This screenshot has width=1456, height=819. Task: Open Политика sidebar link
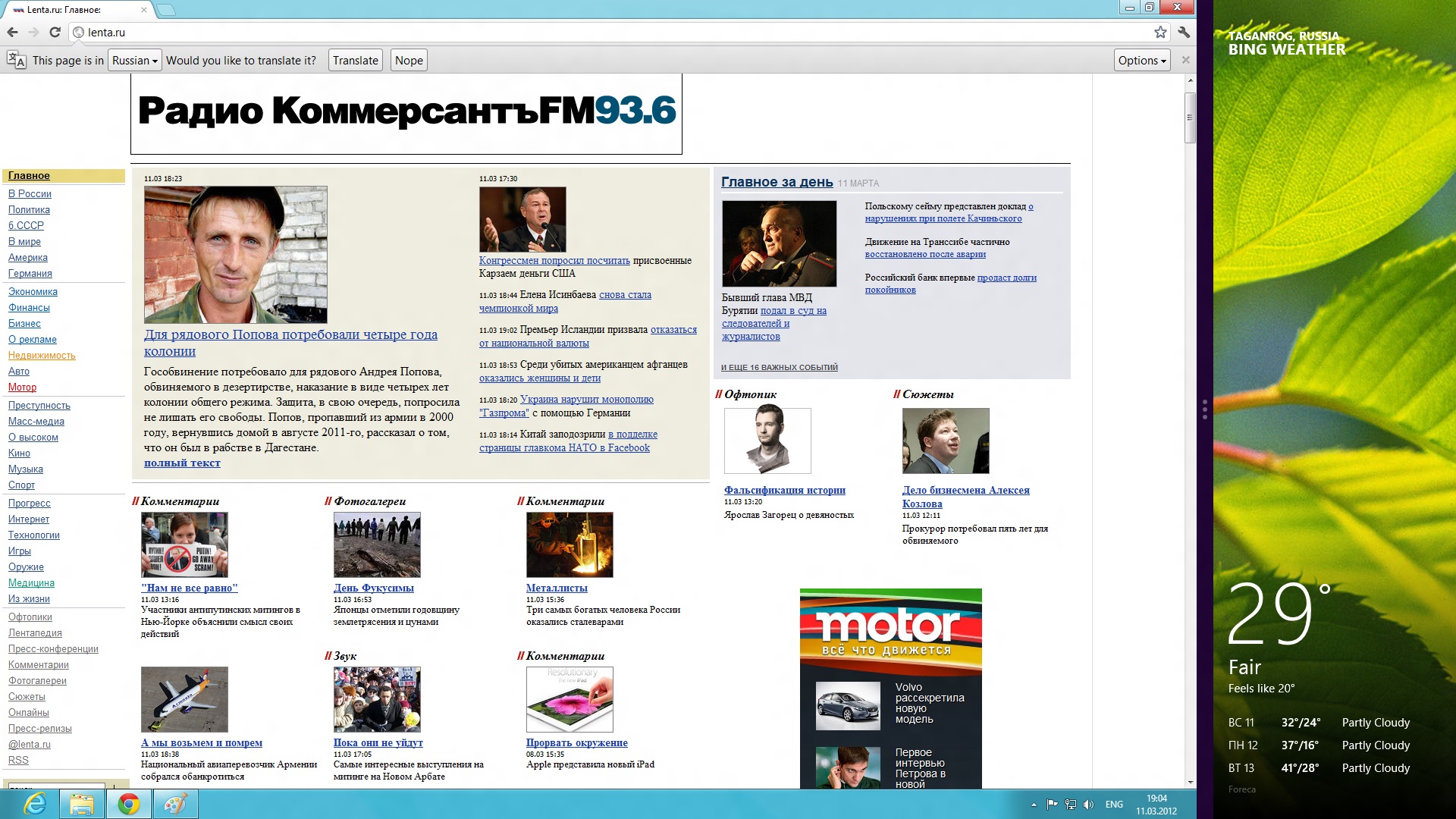tap(29, 209)
